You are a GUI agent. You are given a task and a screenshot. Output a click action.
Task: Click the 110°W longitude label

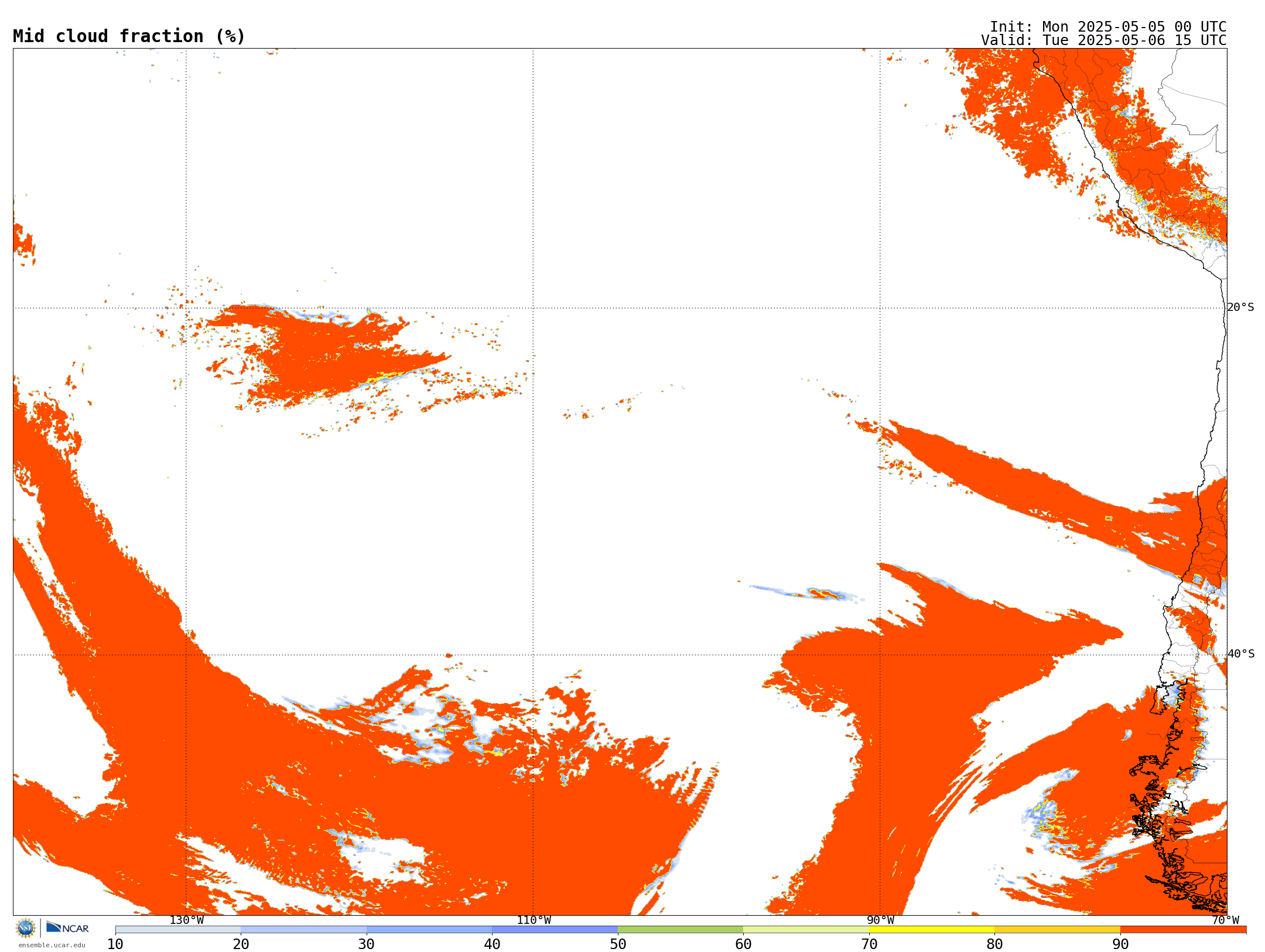[x=534, y=920]
